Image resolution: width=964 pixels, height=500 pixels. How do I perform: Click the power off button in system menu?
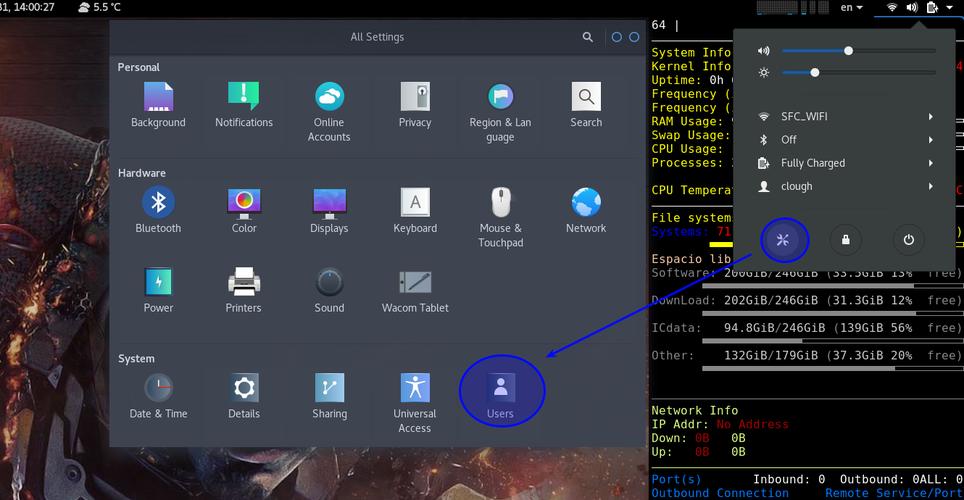click(909, 240)
